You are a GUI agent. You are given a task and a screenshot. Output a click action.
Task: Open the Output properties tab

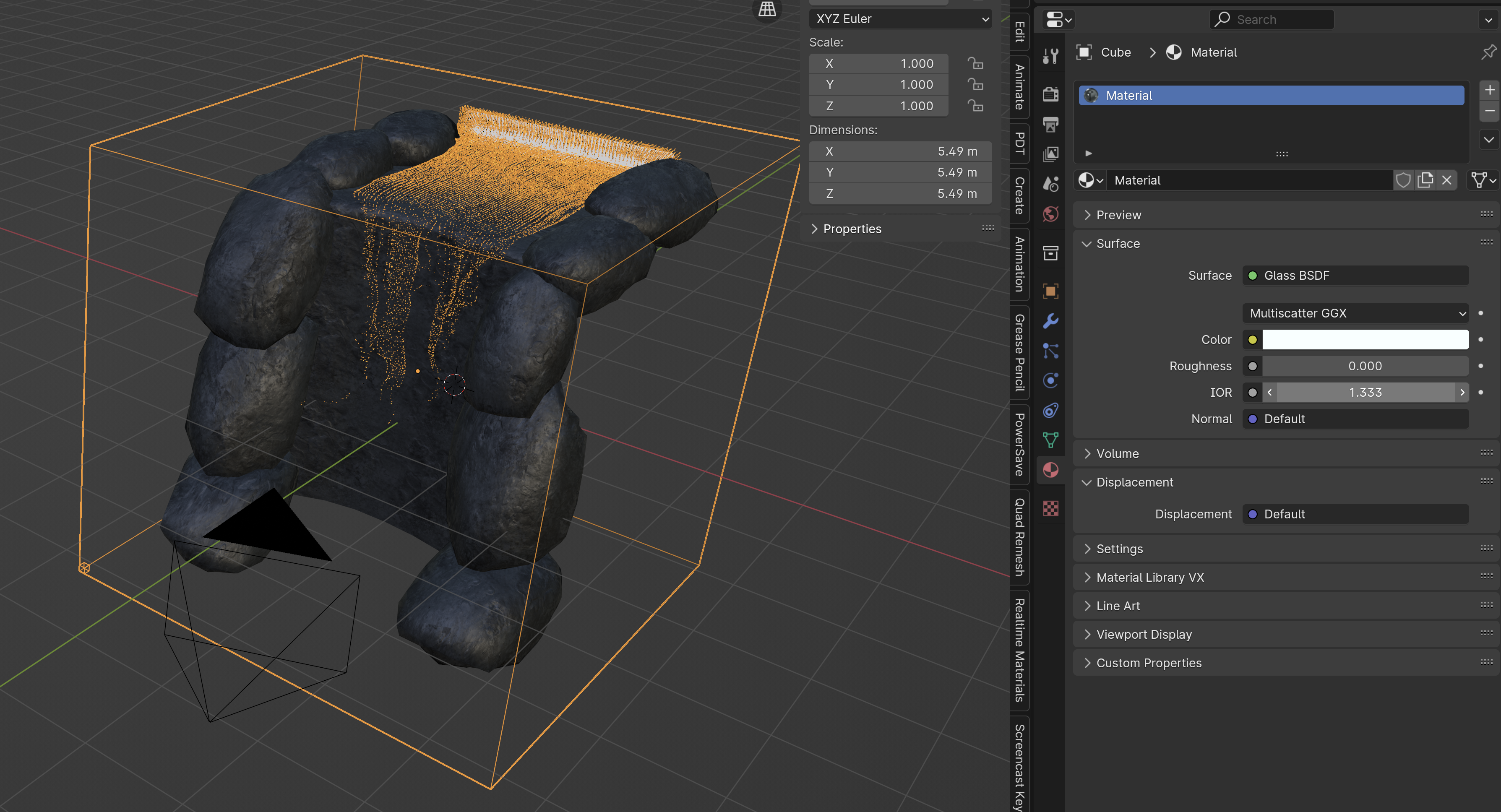[1050, 124]
